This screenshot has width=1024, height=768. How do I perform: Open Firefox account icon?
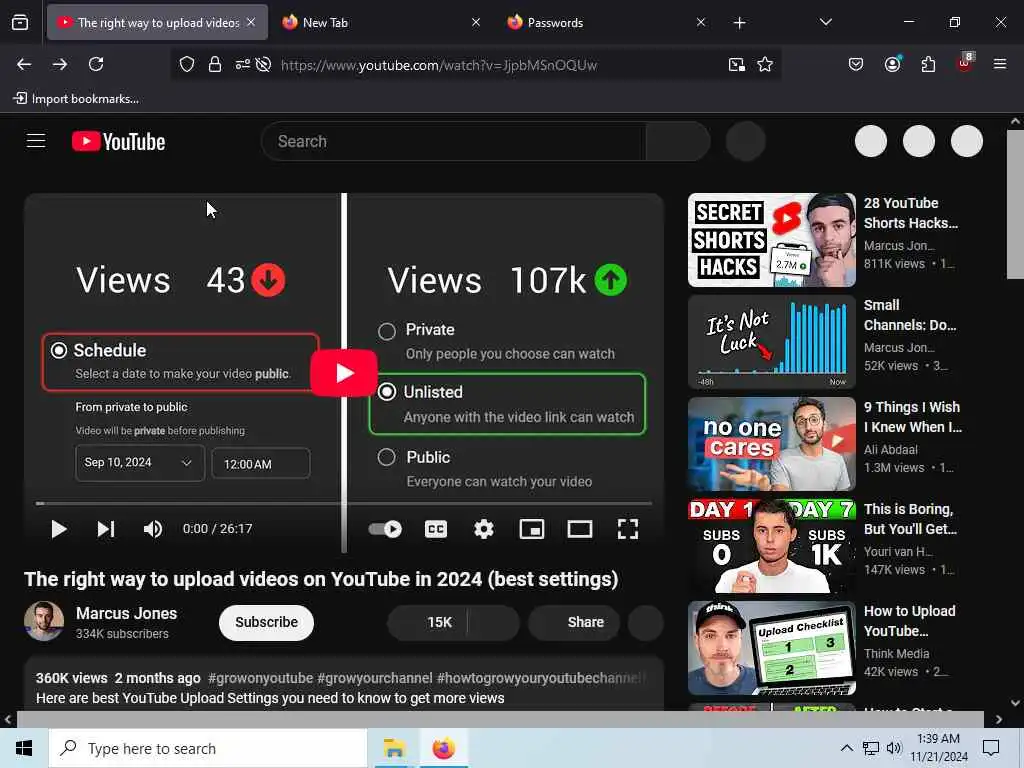point(892,64)
